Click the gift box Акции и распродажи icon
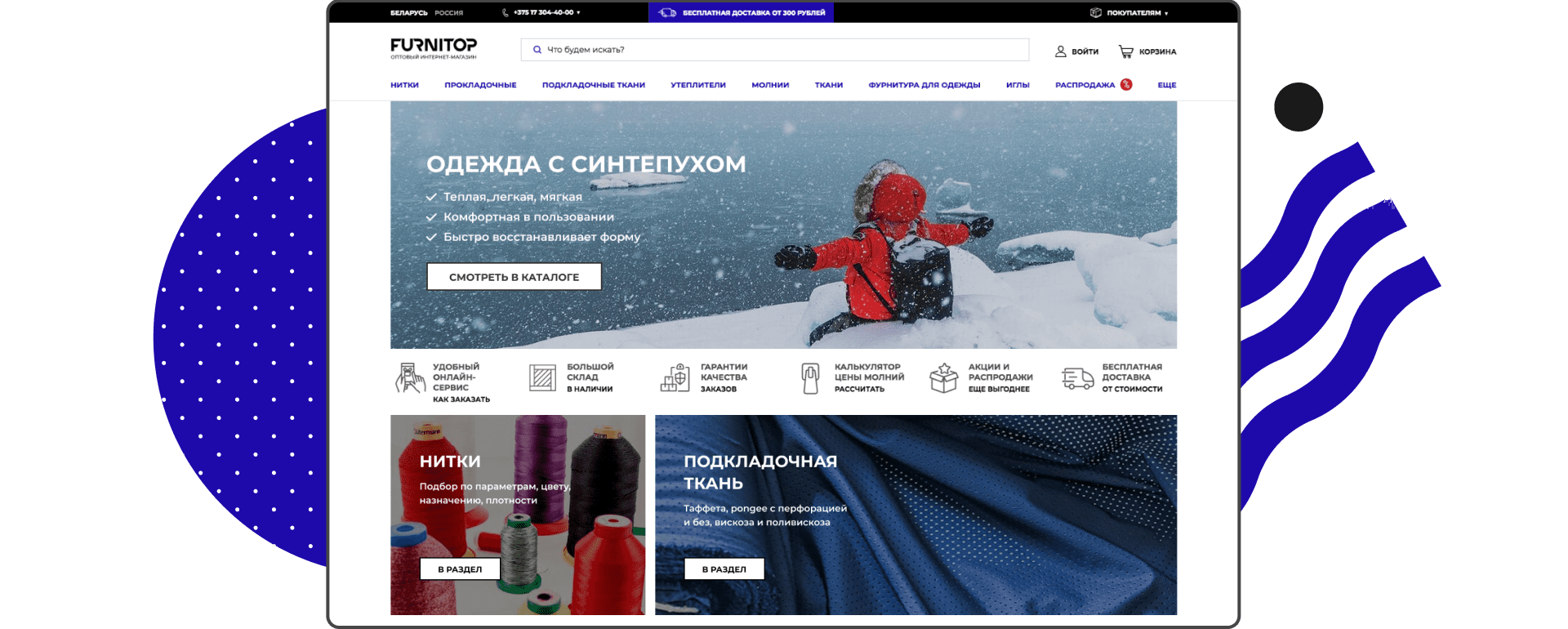Screen dimensions: 1568x629 (943, 378)
